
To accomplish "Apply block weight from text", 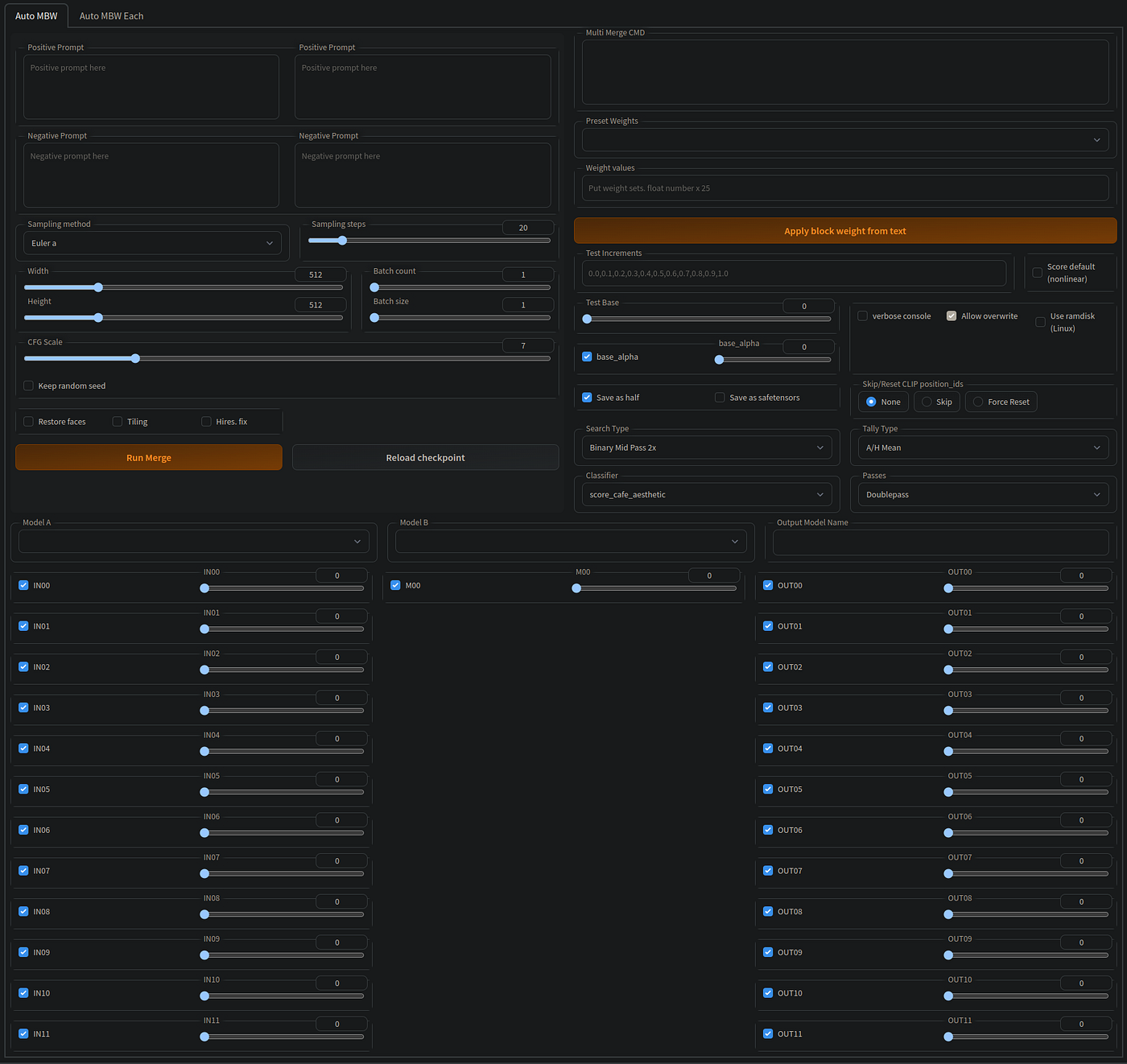I will [845, 231].
